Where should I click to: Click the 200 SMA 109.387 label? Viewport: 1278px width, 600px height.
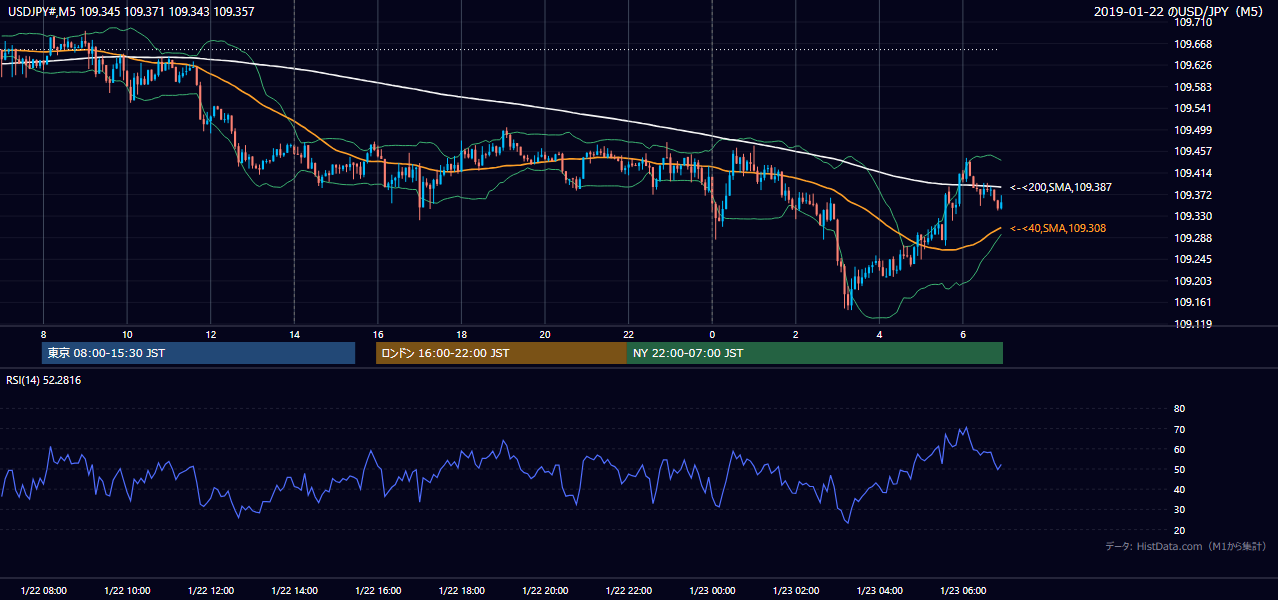tap(1061, 187)
